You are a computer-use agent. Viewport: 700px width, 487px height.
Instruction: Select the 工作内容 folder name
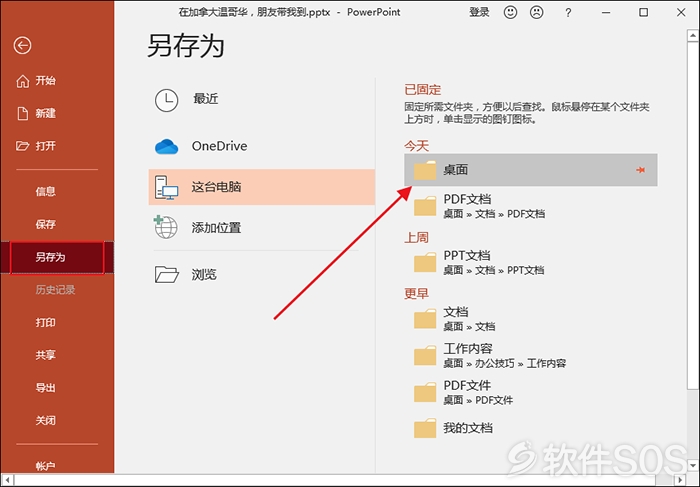pyautogui.click(x=468, y=348)
